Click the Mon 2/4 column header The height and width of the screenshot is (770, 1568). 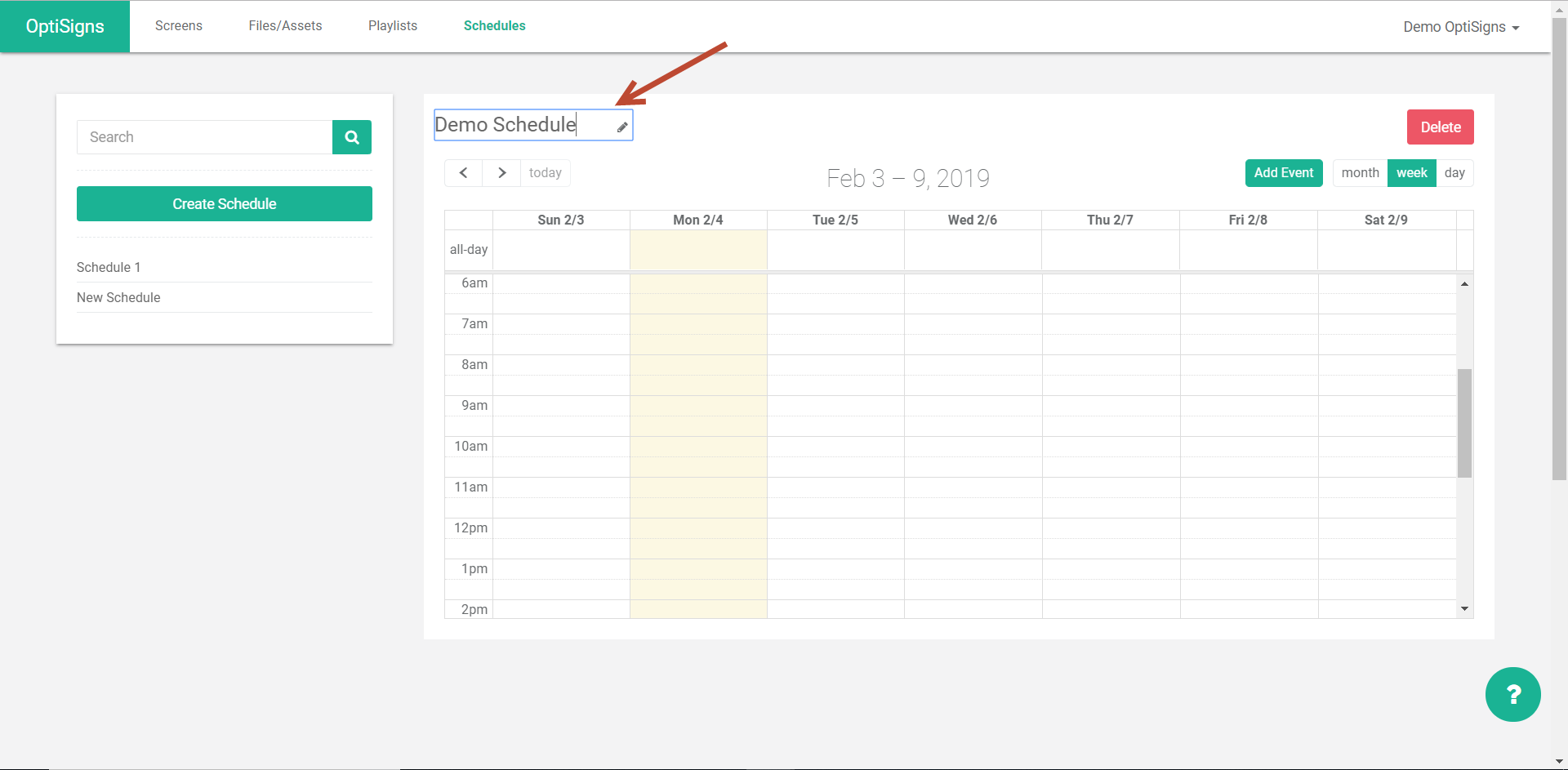(698, 220)
